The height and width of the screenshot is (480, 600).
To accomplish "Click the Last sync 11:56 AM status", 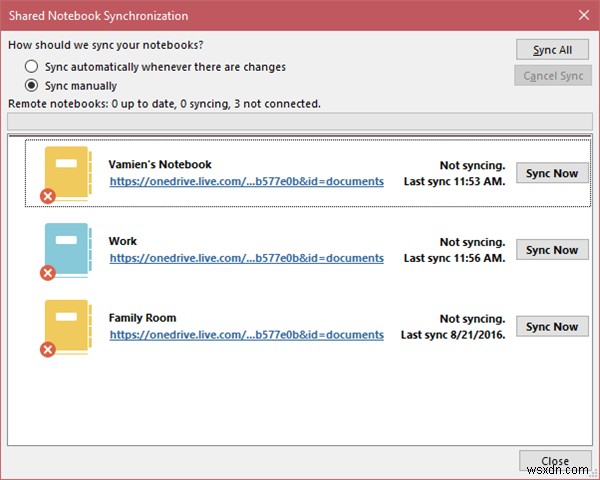I will pos(455,258).
